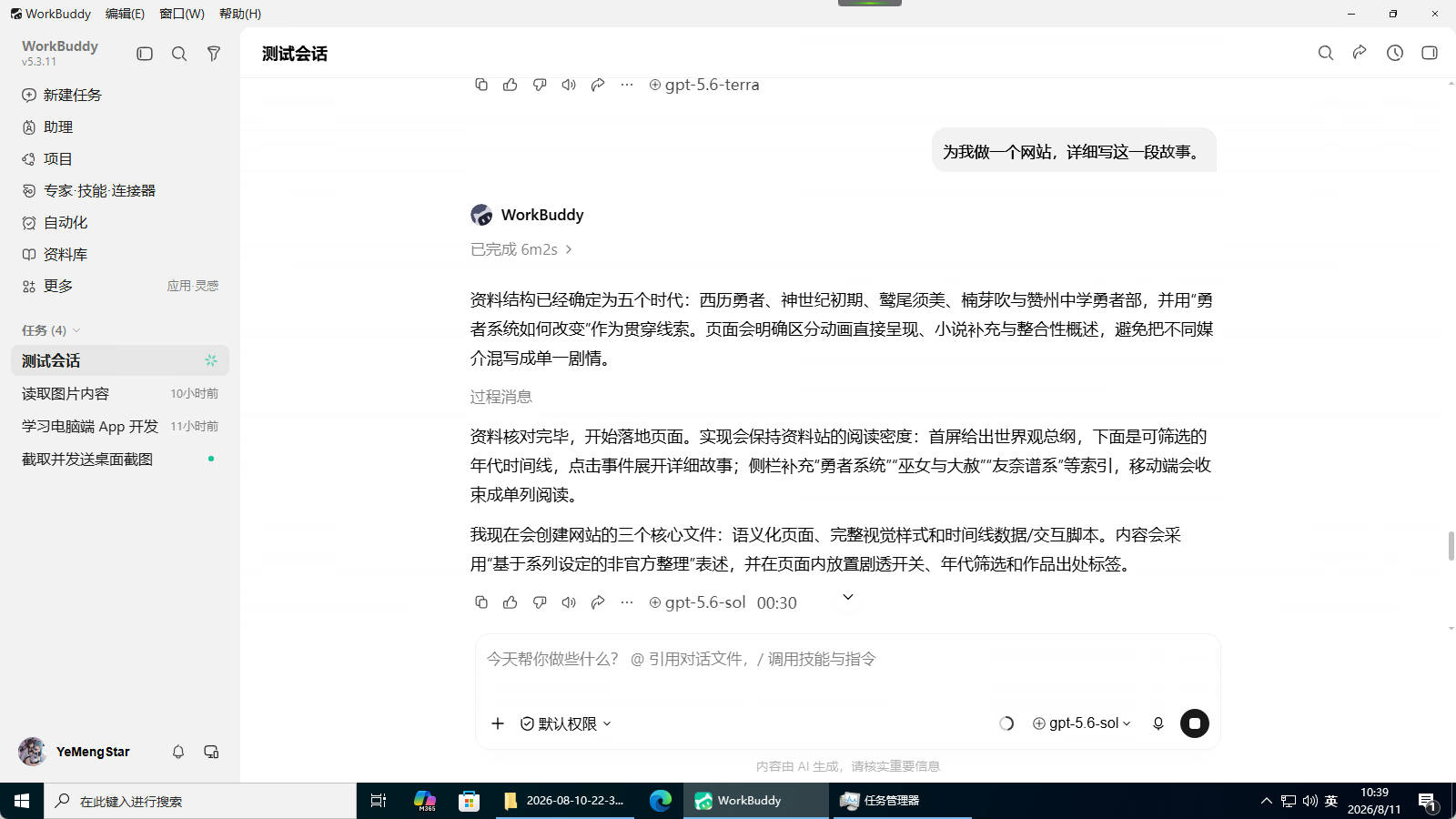Viewport: 1456px width, 819px height.
Task: Collapse the 任务 (4) task list
Action: point(51,330)
